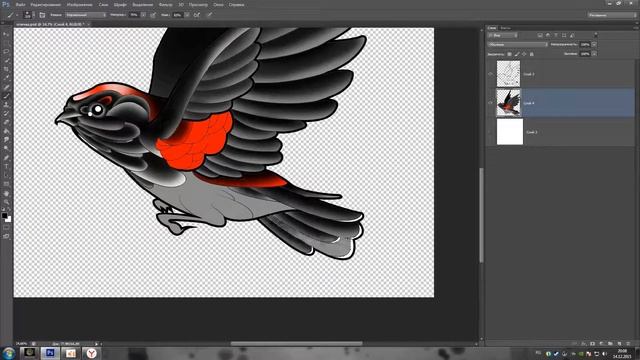Toggle pressure-controlled opacity icon in options bar

[153, 15]
